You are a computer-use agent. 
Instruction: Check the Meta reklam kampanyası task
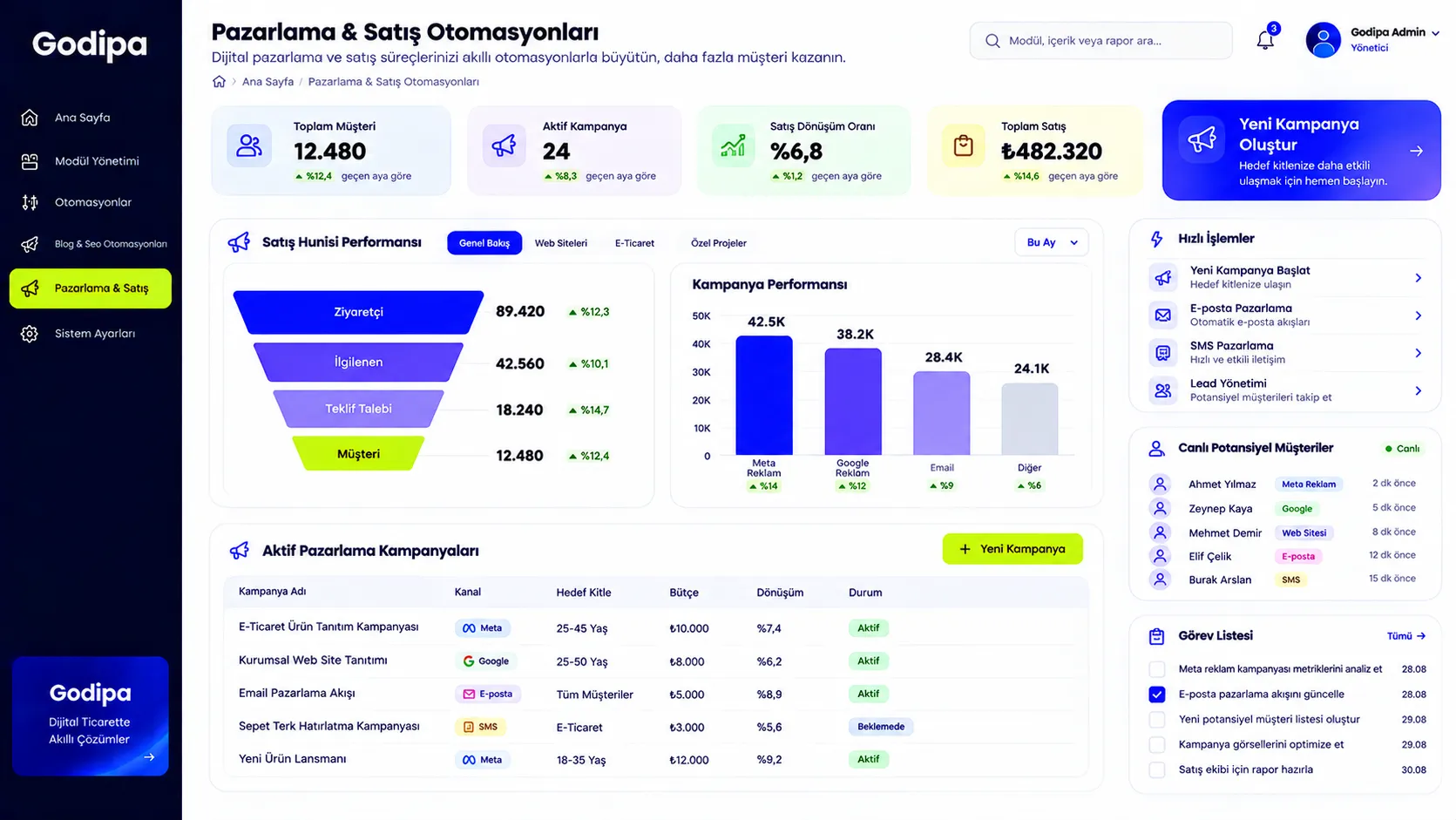pos(1157,669)
